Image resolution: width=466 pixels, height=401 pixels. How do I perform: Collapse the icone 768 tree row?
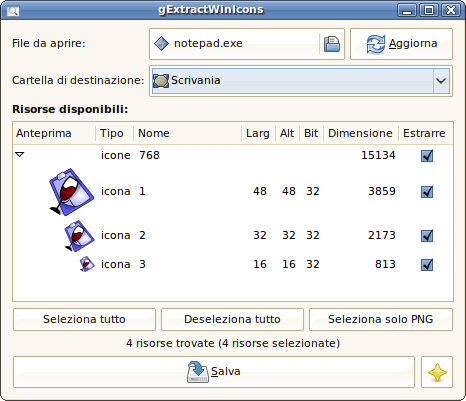pyautogui.click(x=20, y=154)
